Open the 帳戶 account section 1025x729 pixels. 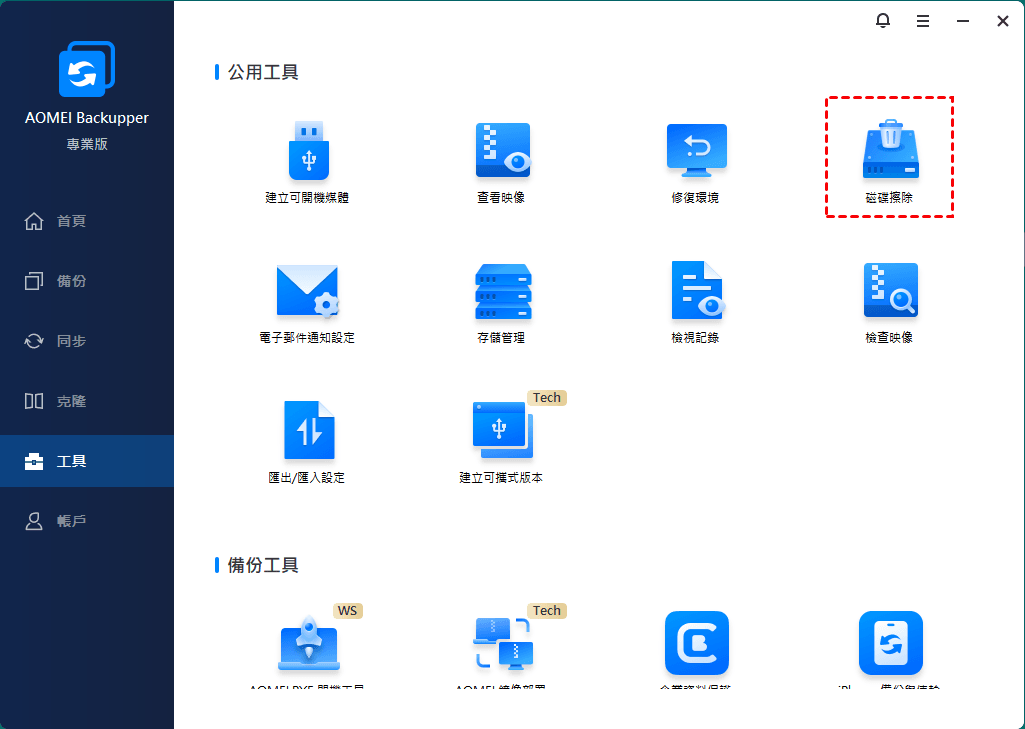point(87,521)
